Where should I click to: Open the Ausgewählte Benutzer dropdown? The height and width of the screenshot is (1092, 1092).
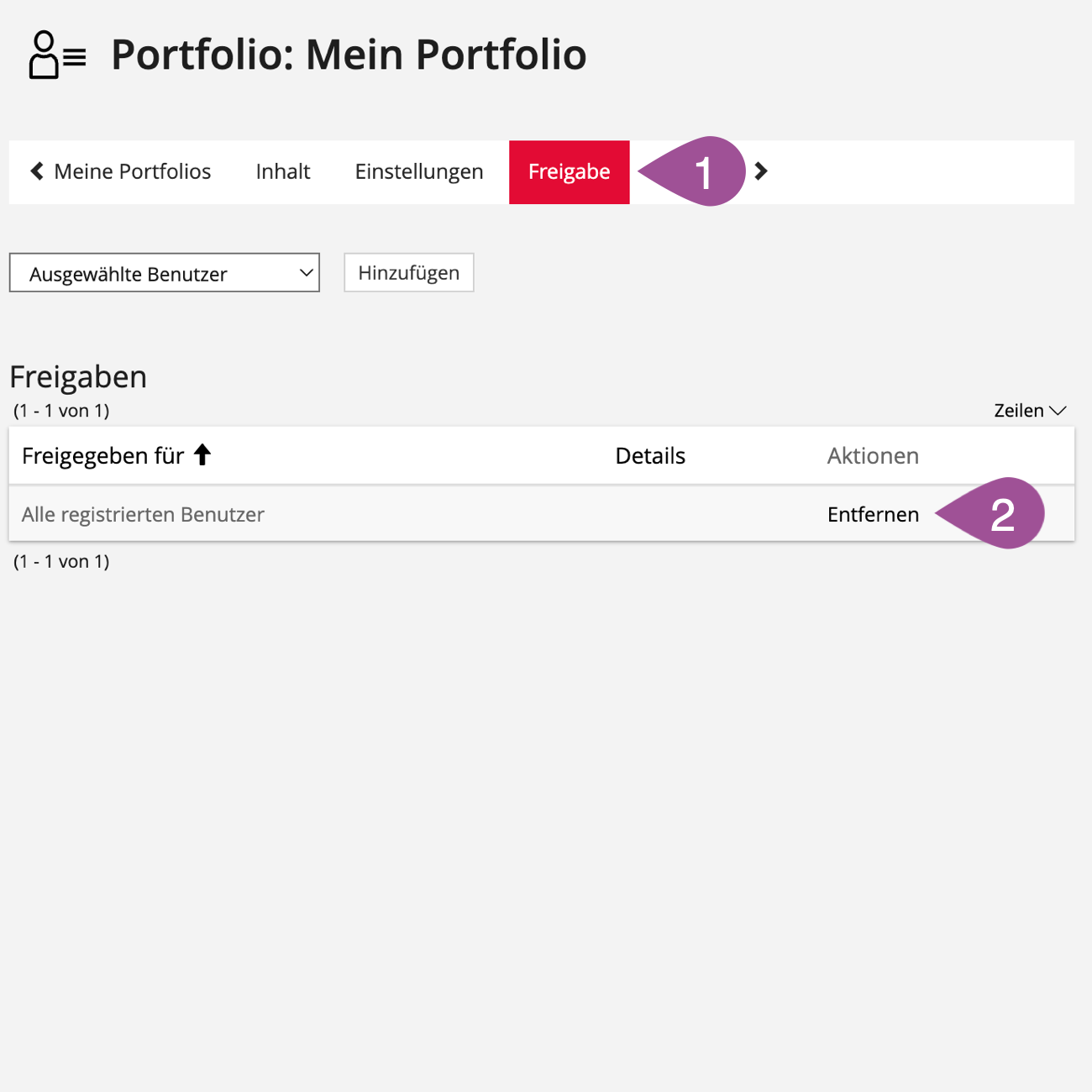(165, 273)
